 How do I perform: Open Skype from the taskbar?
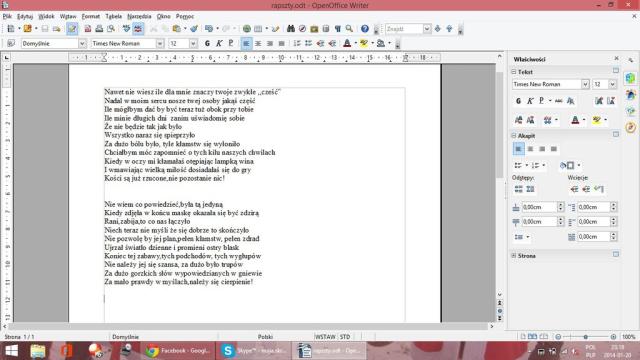pyautogui.click(x=253, y=351)
